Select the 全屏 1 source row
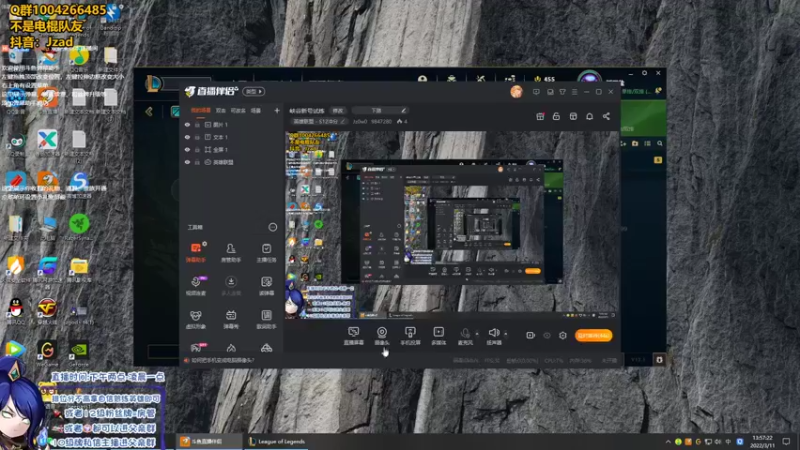Screen dimensions: 800x450 (x=232, y=149)
